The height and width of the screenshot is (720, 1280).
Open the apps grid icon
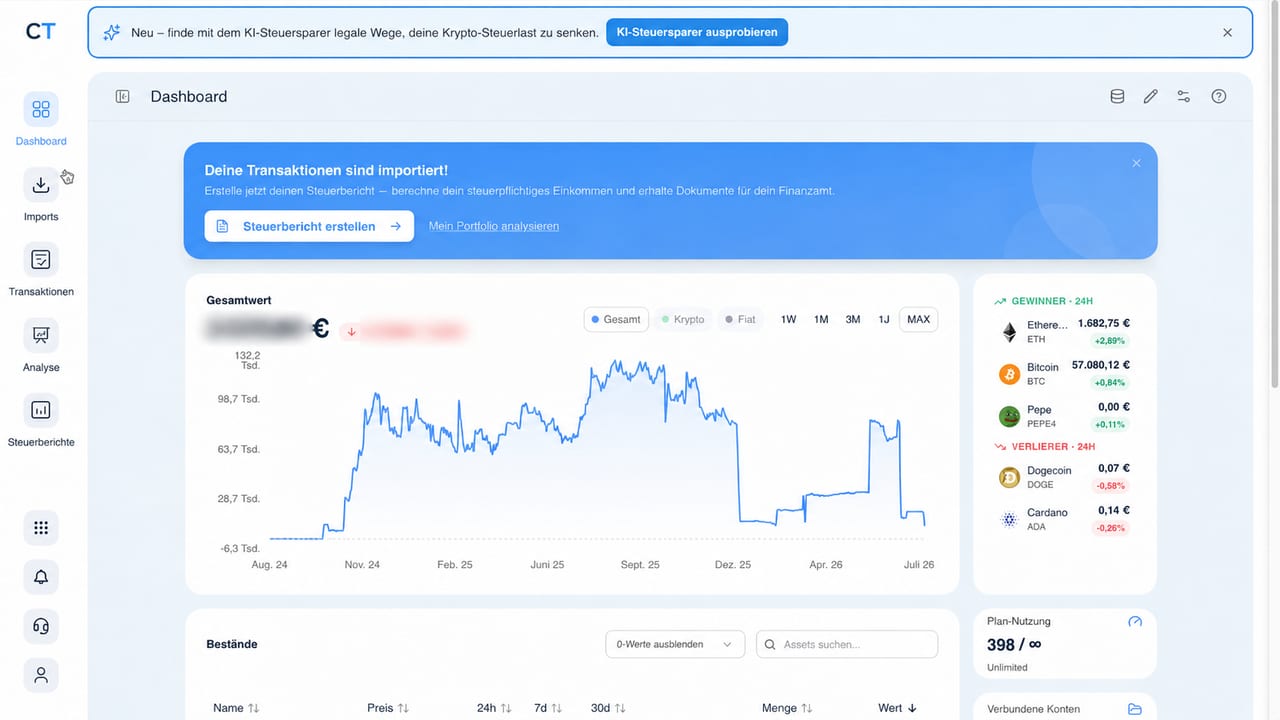[x=41, y=528]
